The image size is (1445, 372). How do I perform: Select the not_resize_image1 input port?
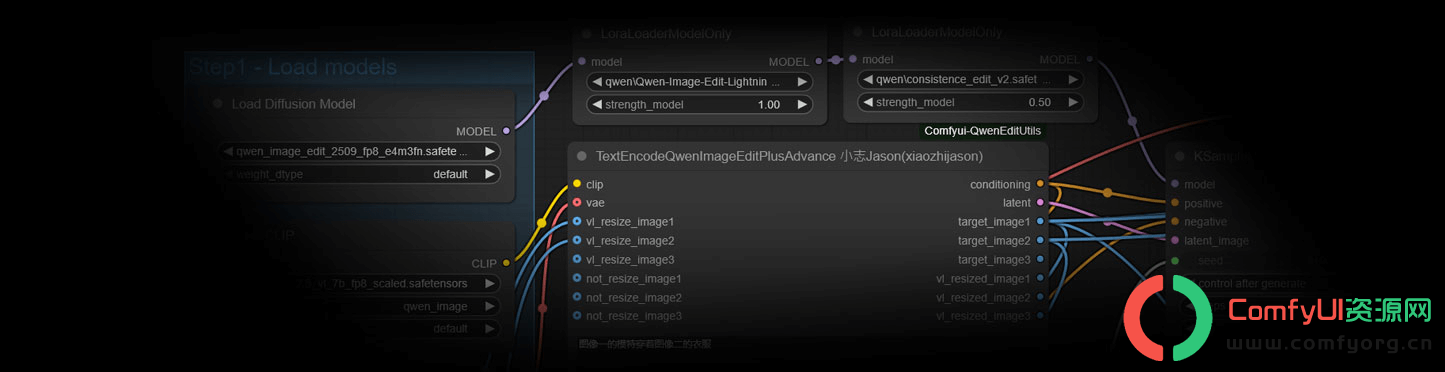[x=577, y=278]
